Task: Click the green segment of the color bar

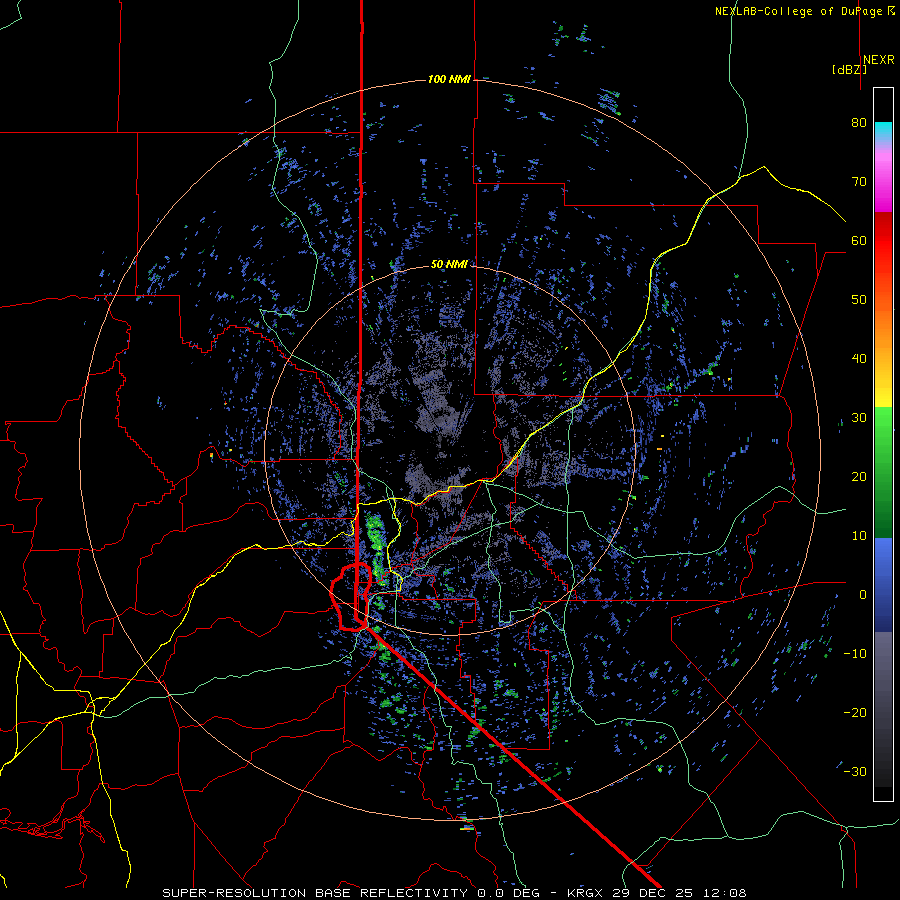Action: tap(883, 472)
